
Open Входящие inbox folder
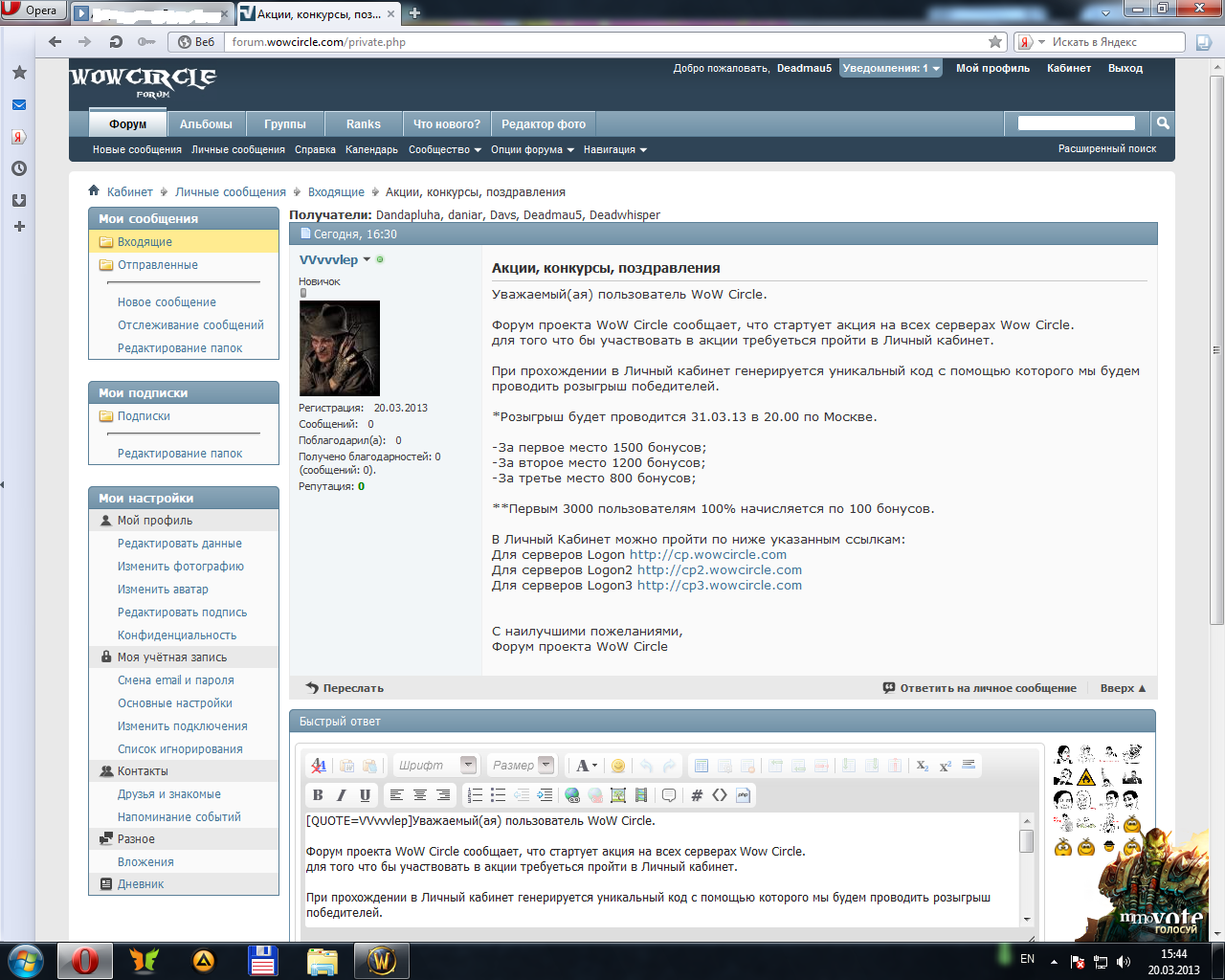[145, 242]
